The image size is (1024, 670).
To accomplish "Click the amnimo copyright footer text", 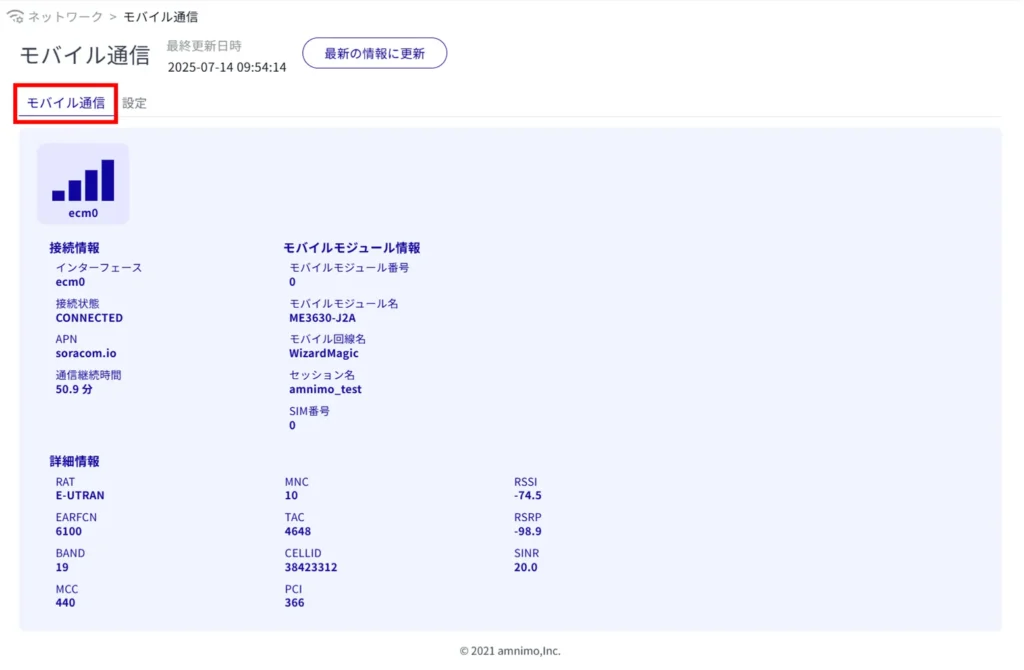I will coord(510,650).
